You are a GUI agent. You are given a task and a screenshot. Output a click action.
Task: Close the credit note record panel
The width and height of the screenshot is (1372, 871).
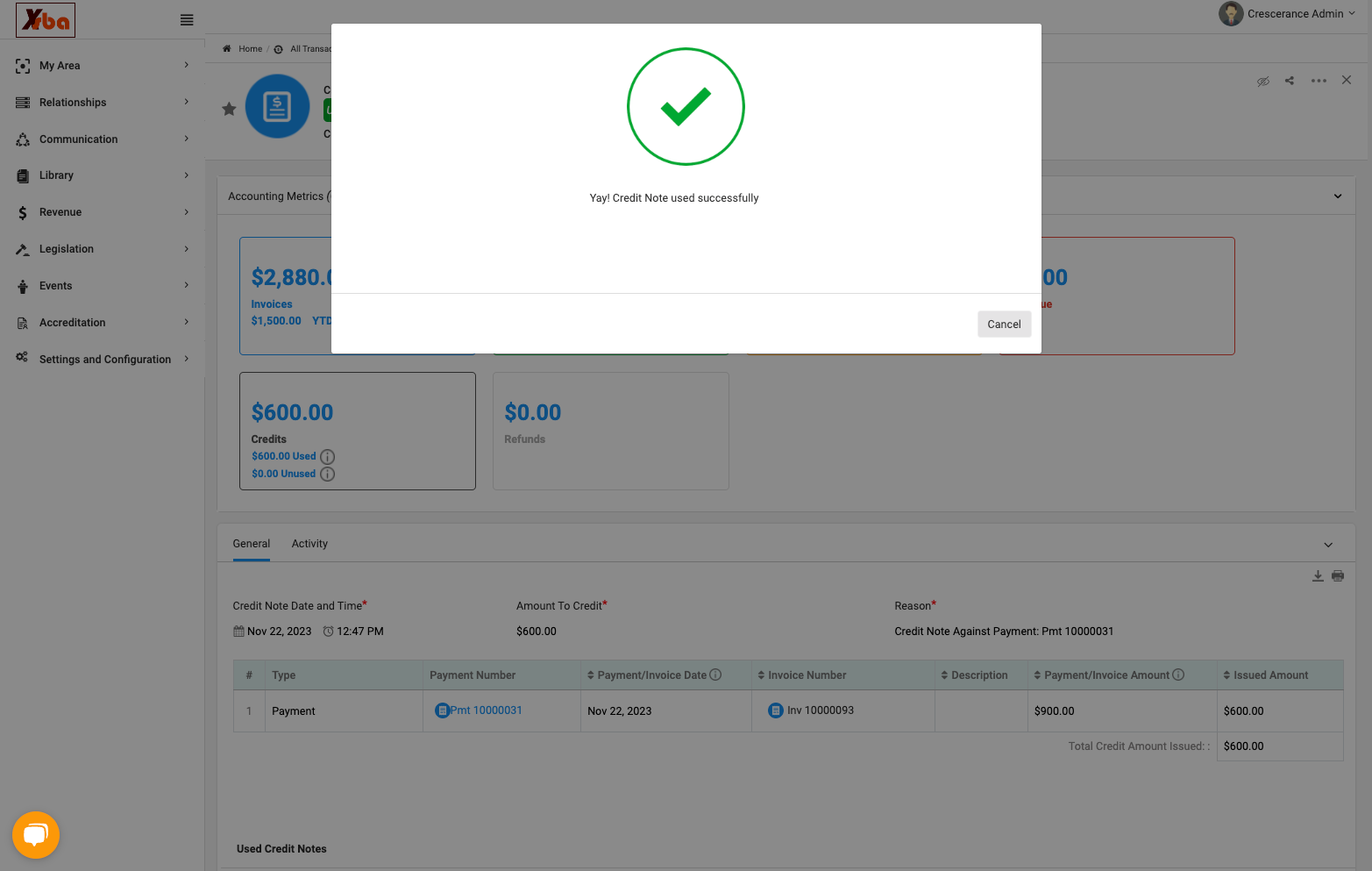[x=1347, y=80]
